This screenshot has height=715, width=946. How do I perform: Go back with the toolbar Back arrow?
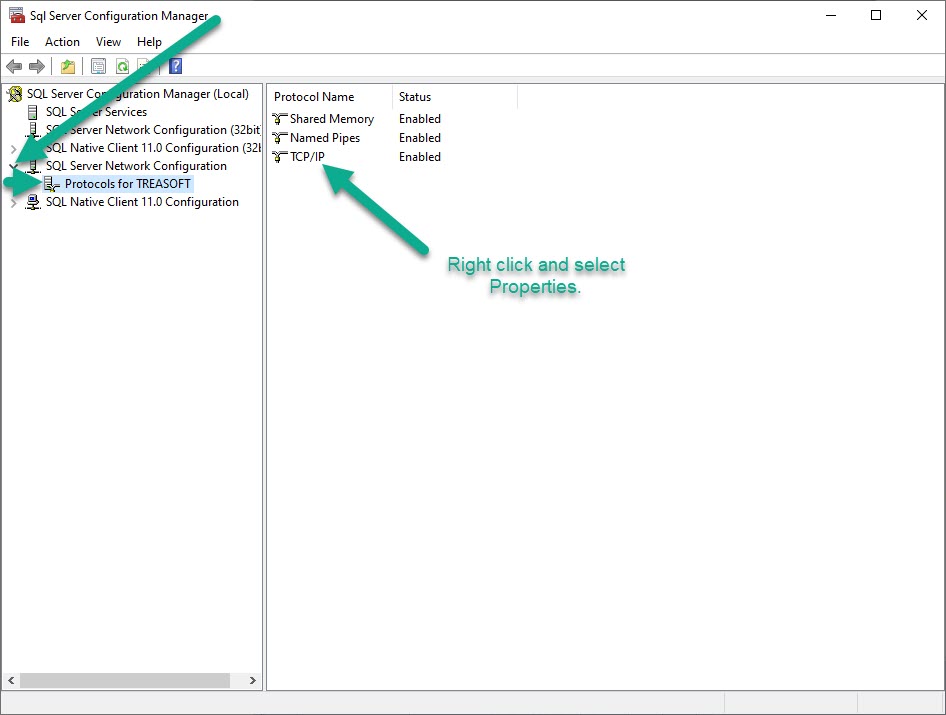[x=14, y=66]
